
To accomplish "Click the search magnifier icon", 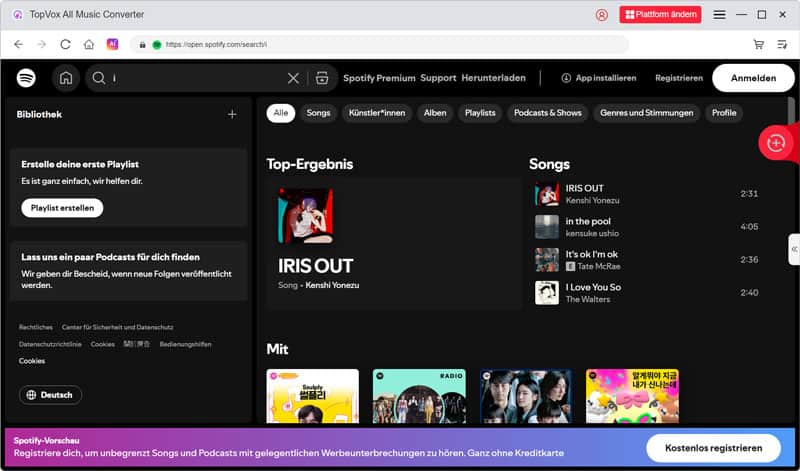I will [x=98, y=78].
